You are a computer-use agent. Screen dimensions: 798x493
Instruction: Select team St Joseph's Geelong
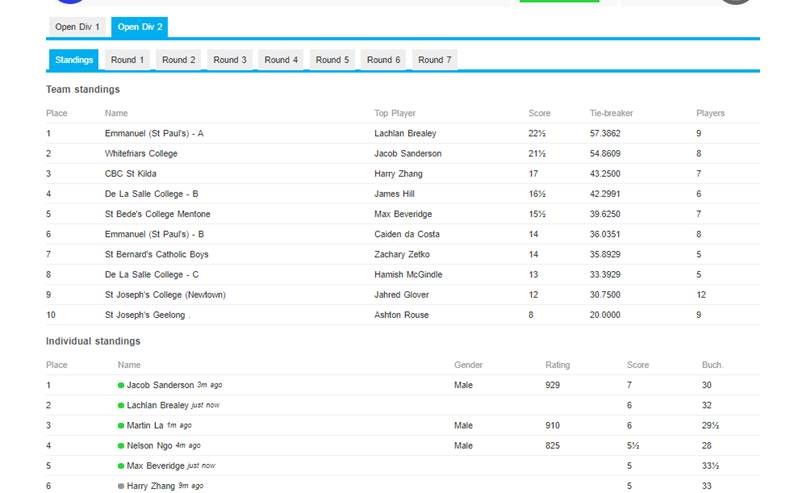coord(145,315)
